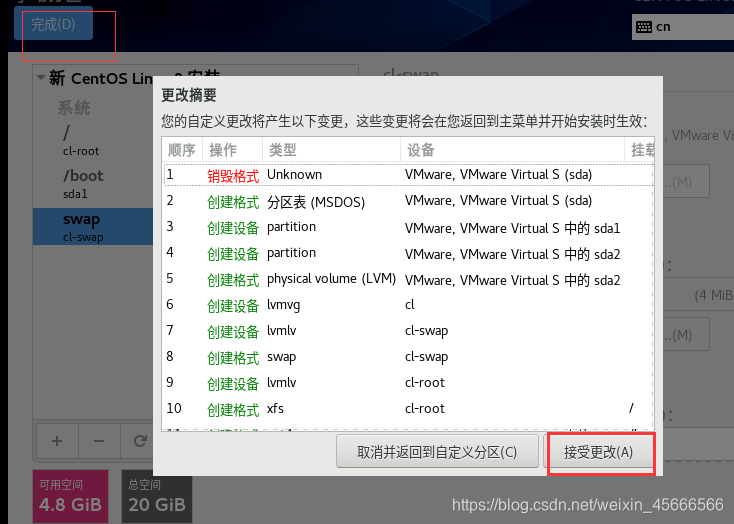
Task: Select row 4 partition sda2
Action: pos(408,253)
